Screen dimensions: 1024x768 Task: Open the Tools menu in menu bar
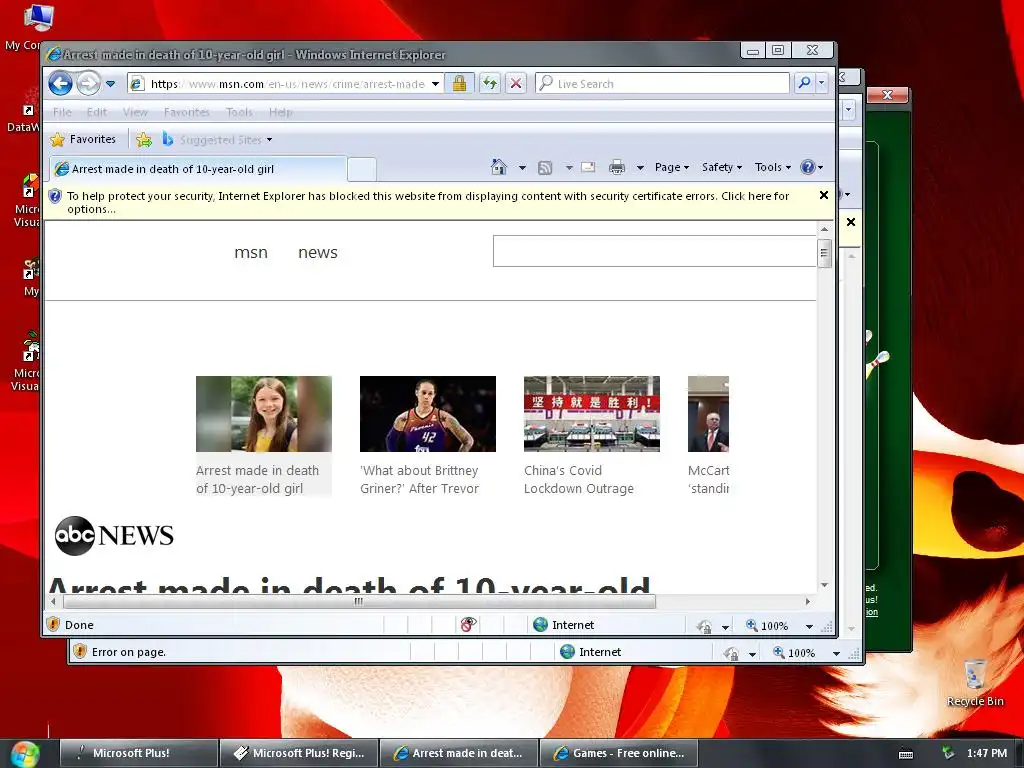(239, 112)
